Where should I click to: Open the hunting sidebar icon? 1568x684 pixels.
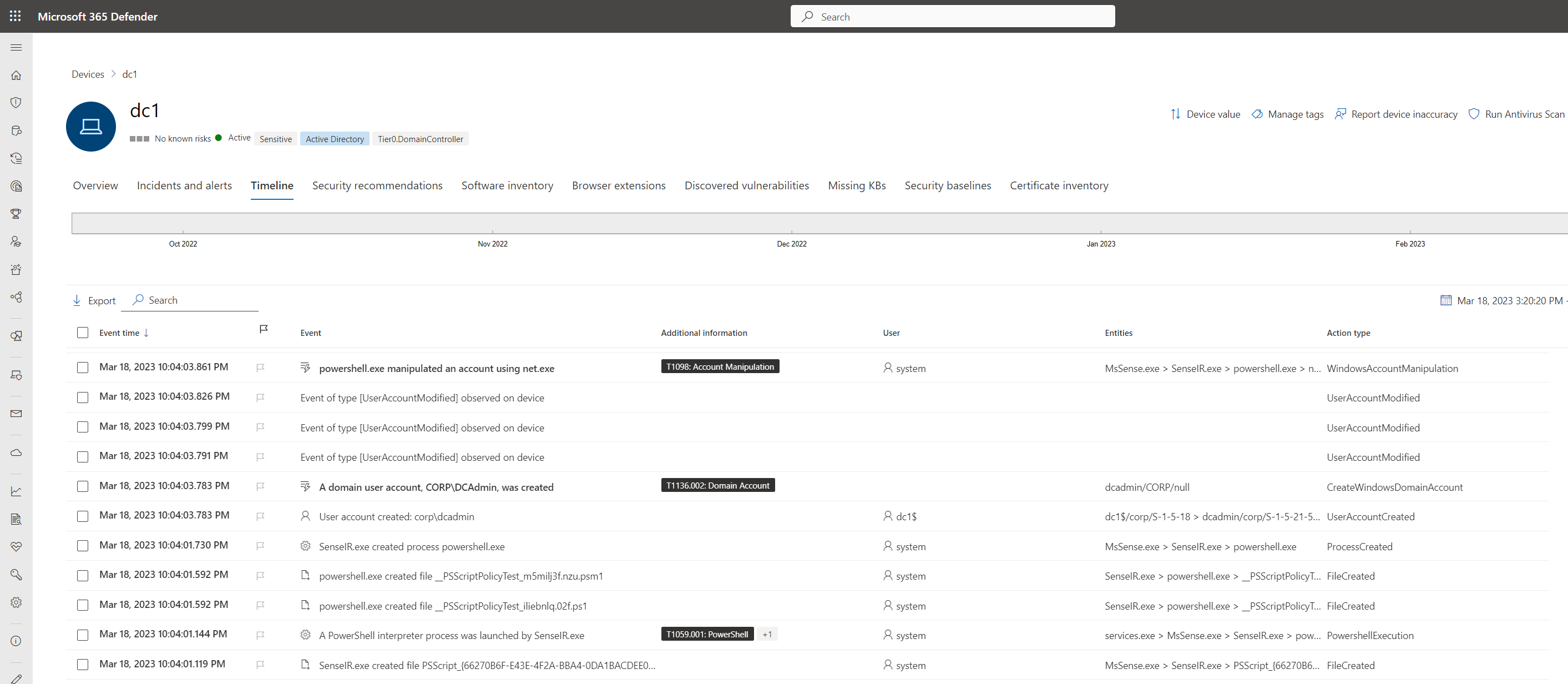pyautogui.click(x=17, y=131)
